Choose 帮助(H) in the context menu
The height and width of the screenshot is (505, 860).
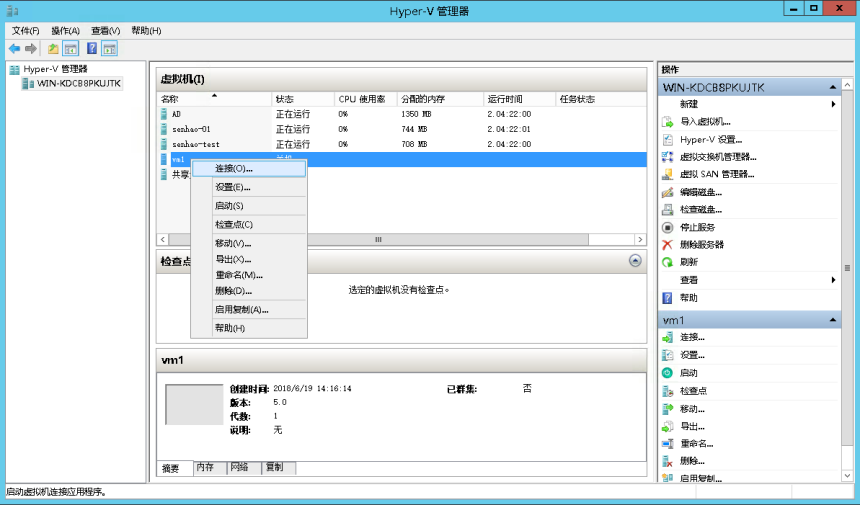click(248, 328)
